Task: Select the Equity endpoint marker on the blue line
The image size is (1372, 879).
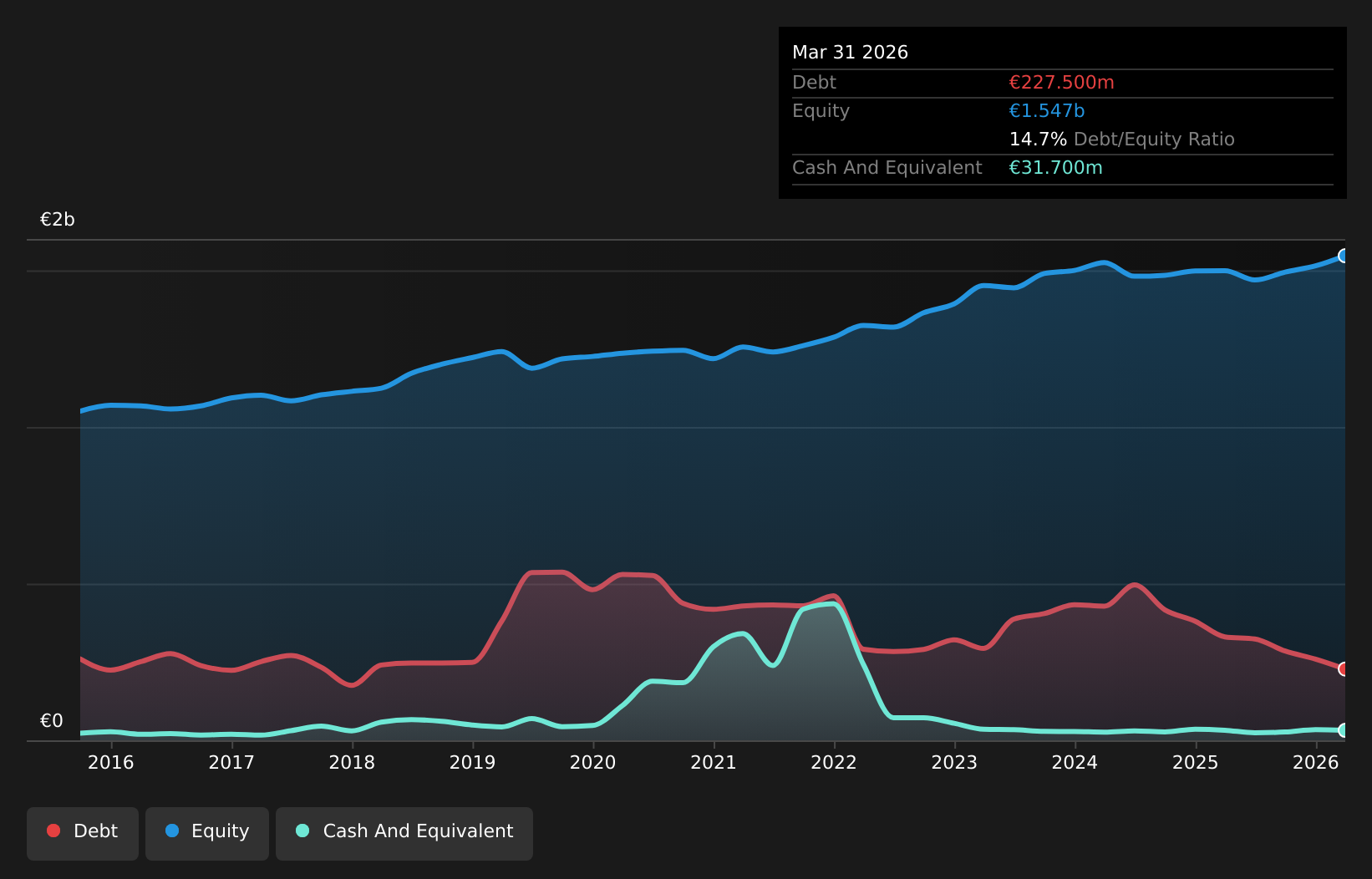Action: click(1344, 256)
